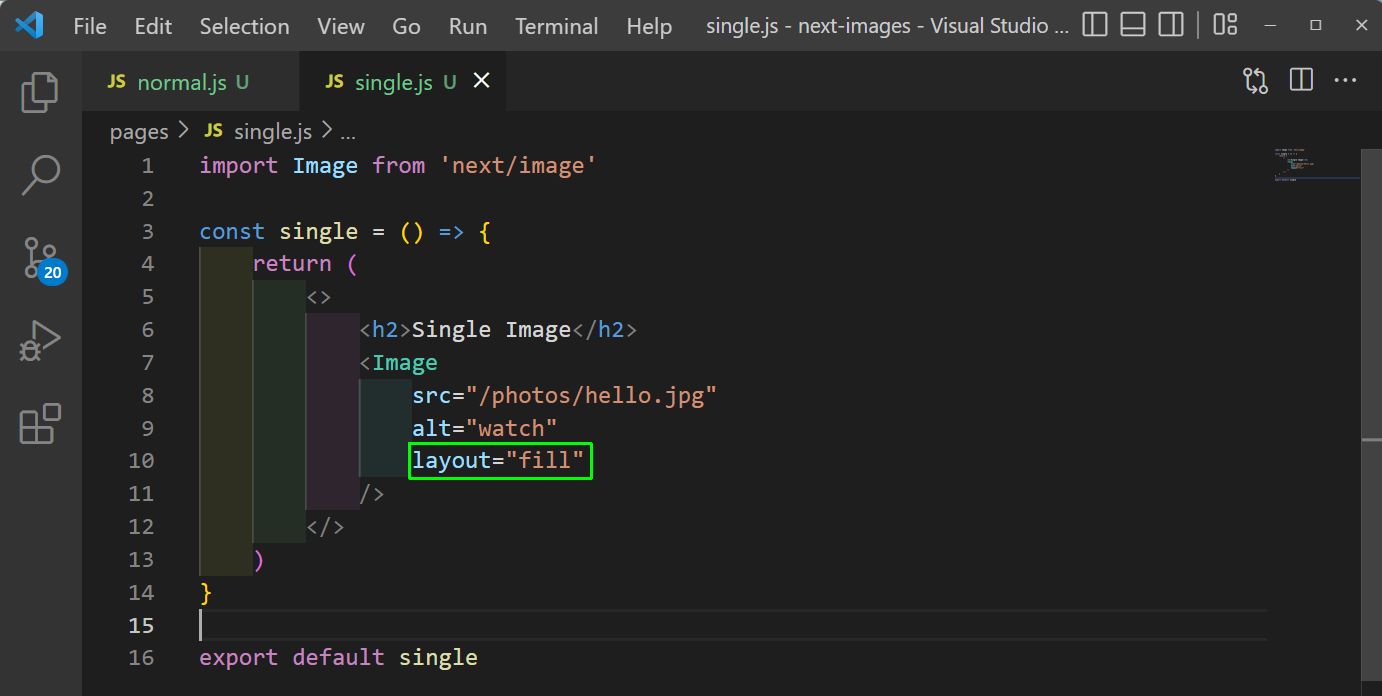The height and width of the screenshot is (696, 1382).
Task: Open the File menu
Action: point(90,26)
